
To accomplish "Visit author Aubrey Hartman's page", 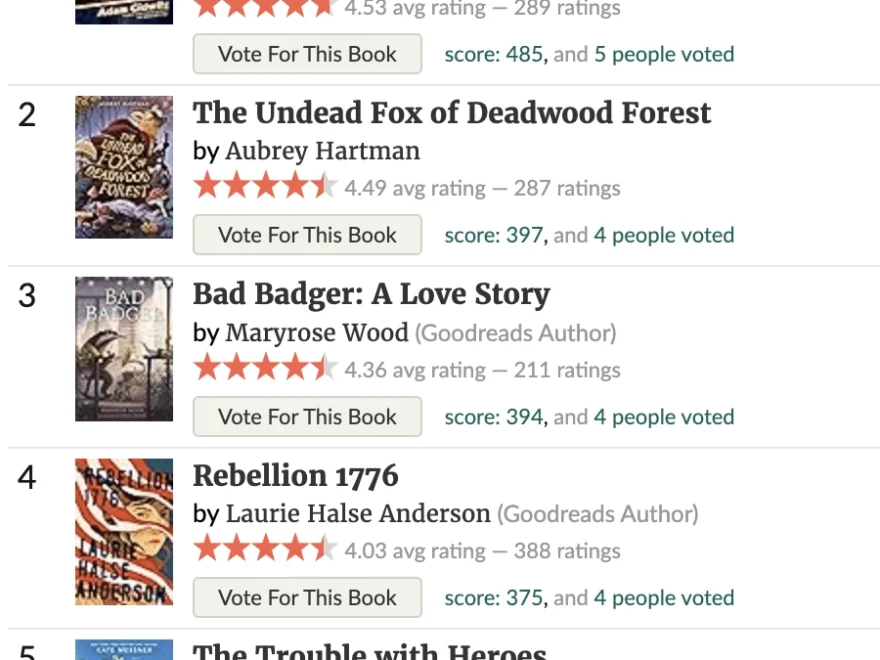I will (x=322, y=151).
